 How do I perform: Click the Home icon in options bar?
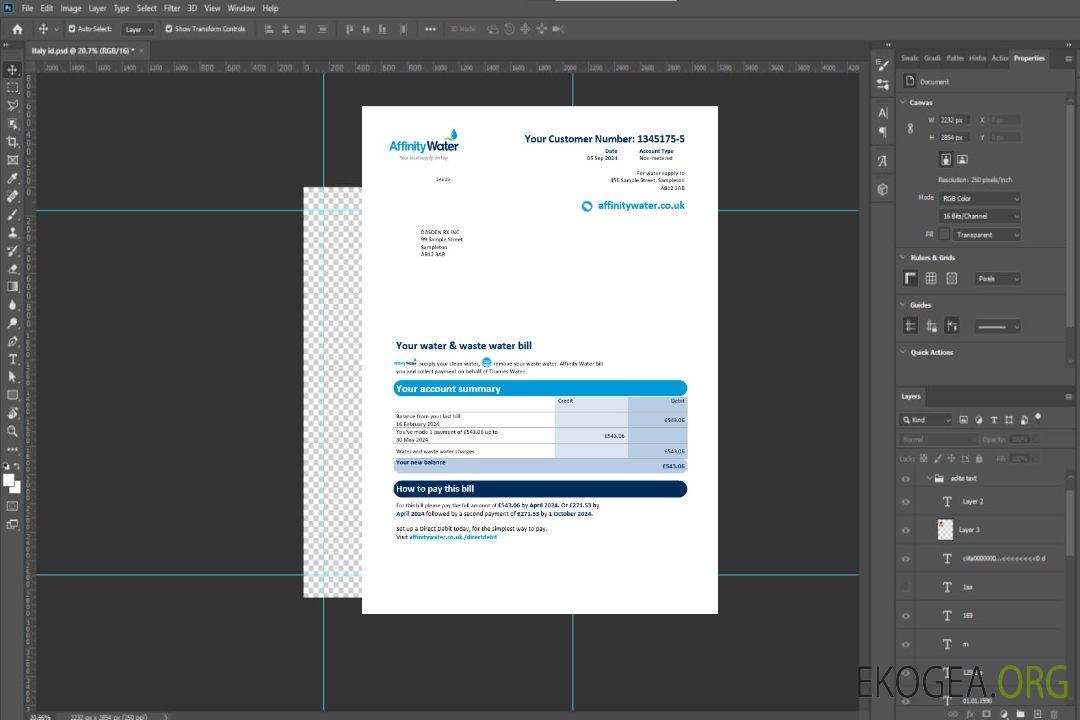(x=17, y=29)
